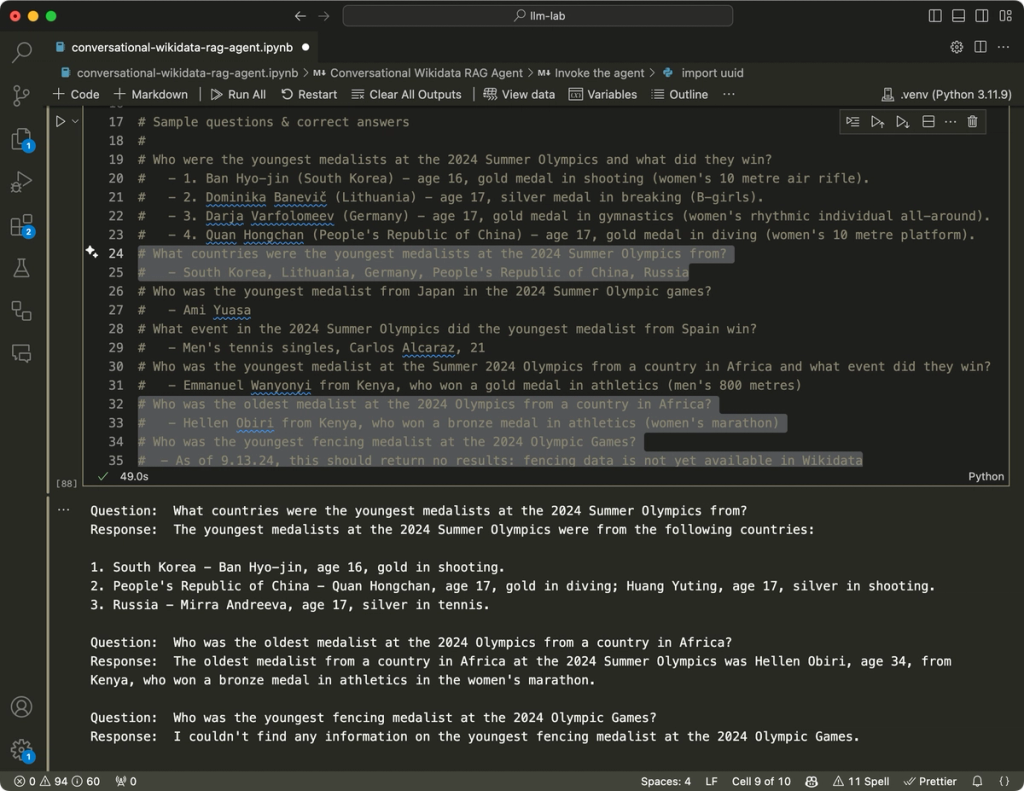Screen dimensions: 1024x791
Task: Click line 29 Carlos Alcaraz comment
Action: 311,347
